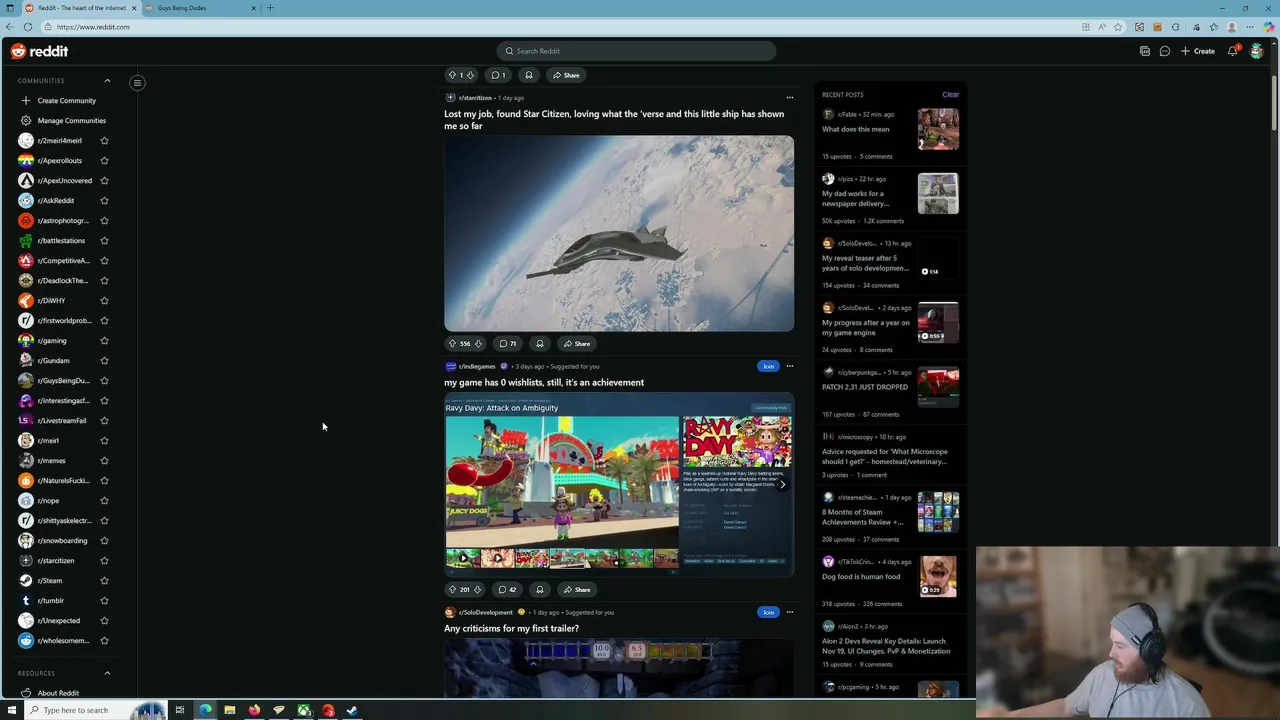Open the user avatar menu
The image size is (1280, 720).
1257,51
